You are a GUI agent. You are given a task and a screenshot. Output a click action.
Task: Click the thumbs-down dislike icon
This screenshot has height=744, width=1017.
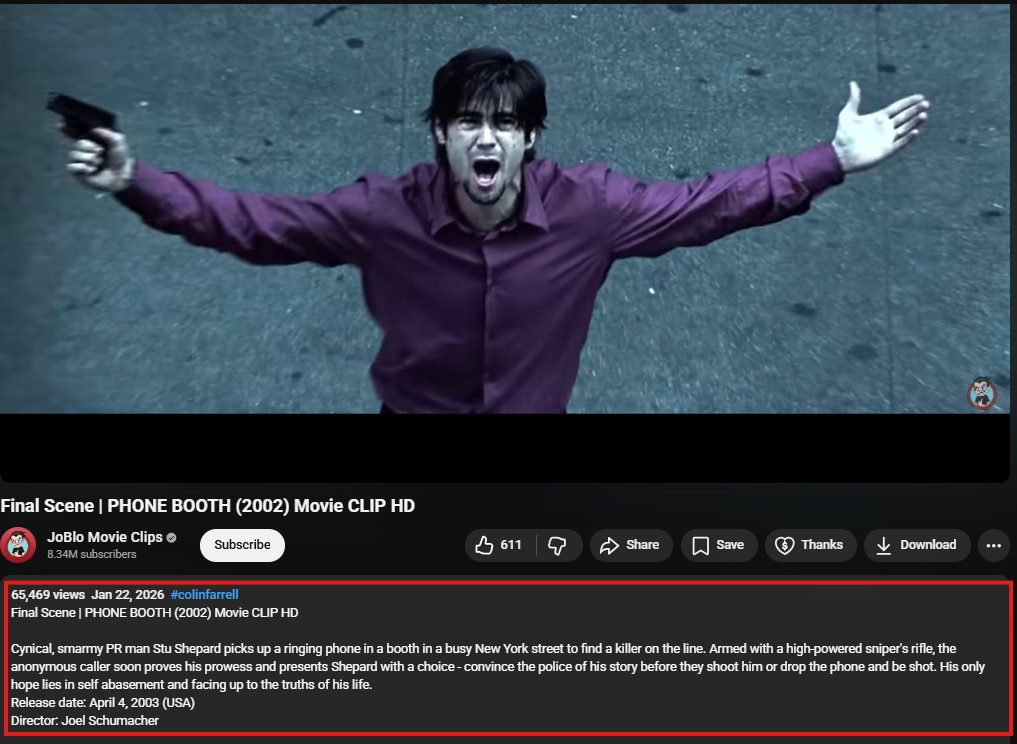557,546
